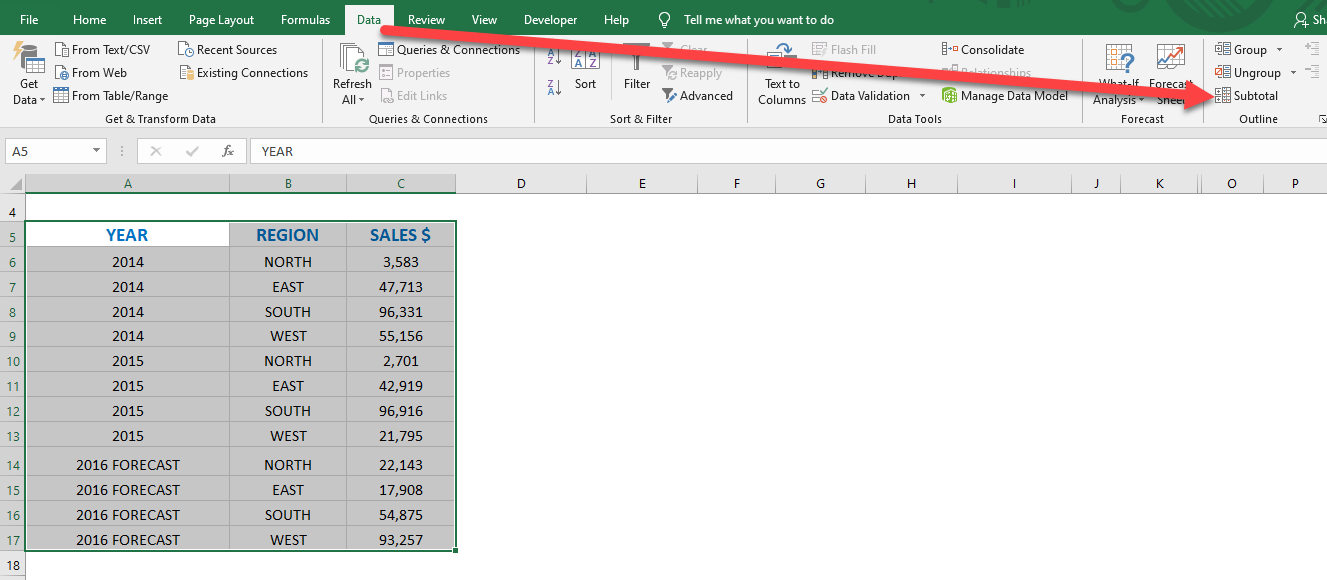
Task: Import data From Text/CSV
Action: click(x=102, y=49)
